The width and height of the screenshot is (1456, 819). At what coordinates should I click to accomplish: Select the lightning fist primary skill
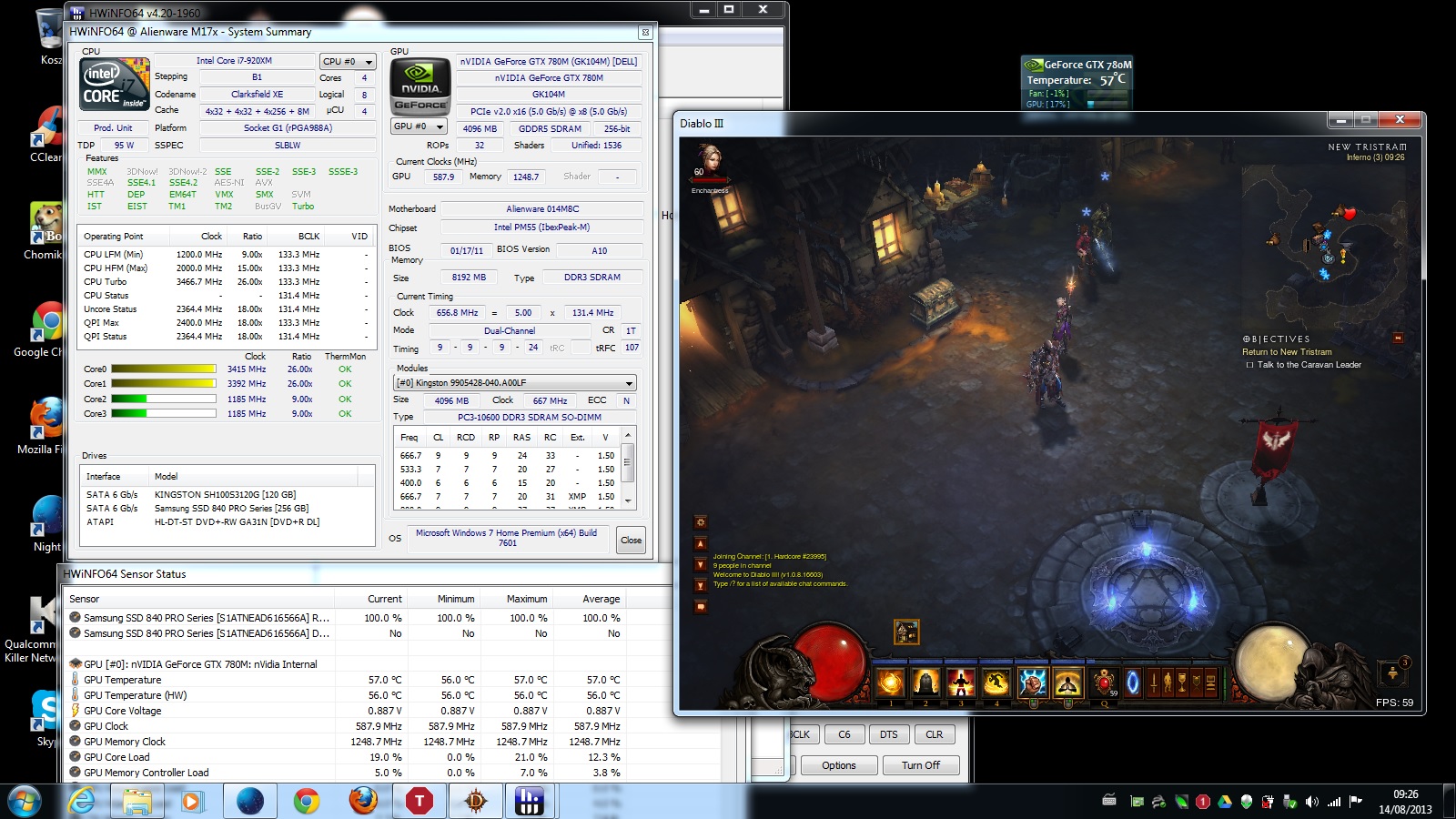[x=1033, y=682]
